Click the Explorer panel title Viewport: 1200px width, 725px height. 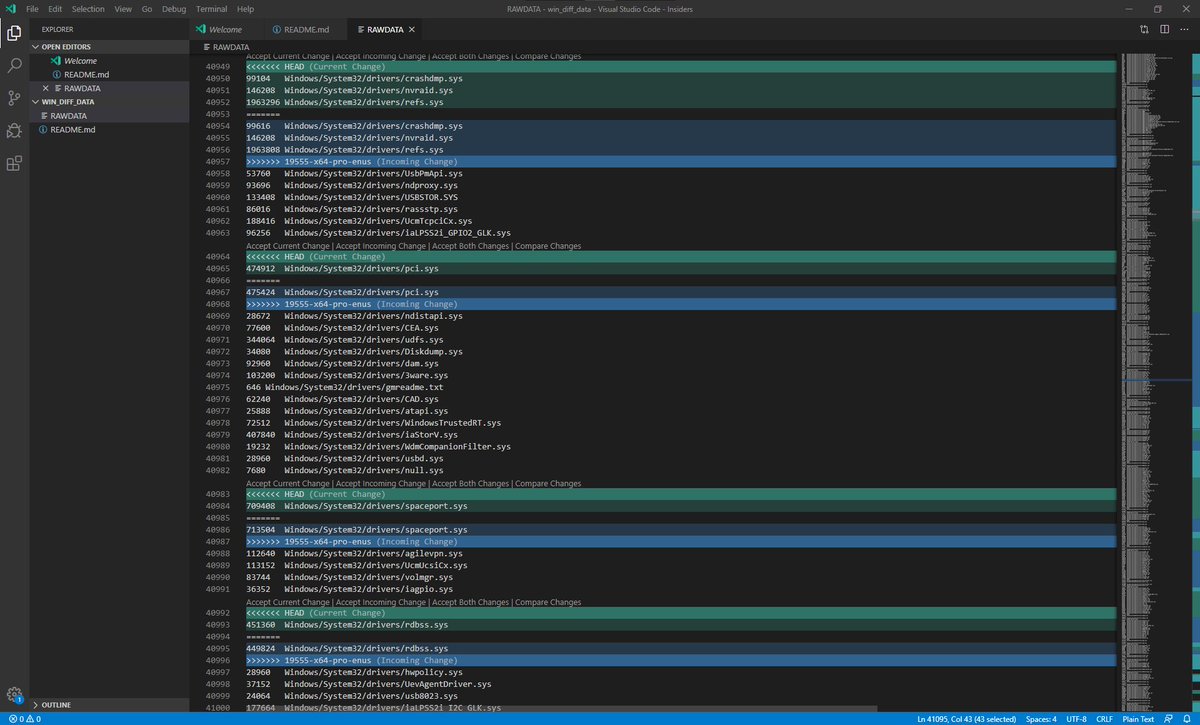tap(57, 29)
